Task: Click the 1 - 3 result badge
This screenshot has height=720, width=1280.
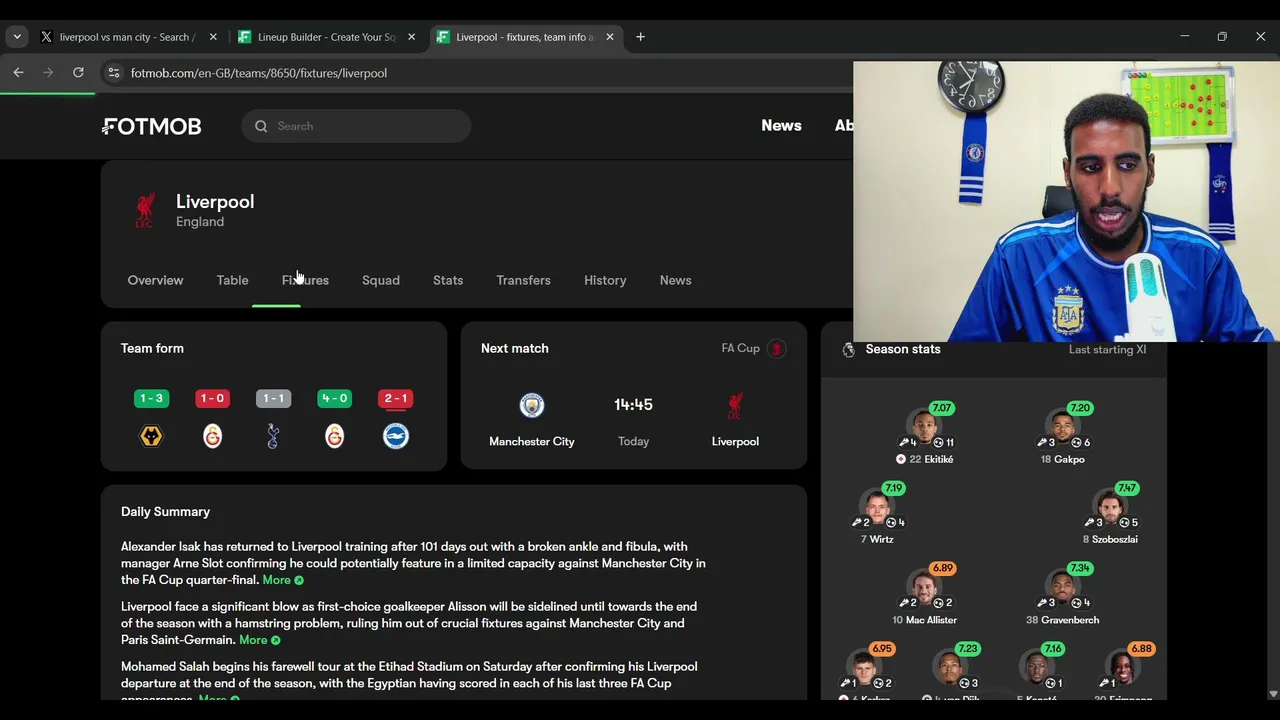Action: 151,398
